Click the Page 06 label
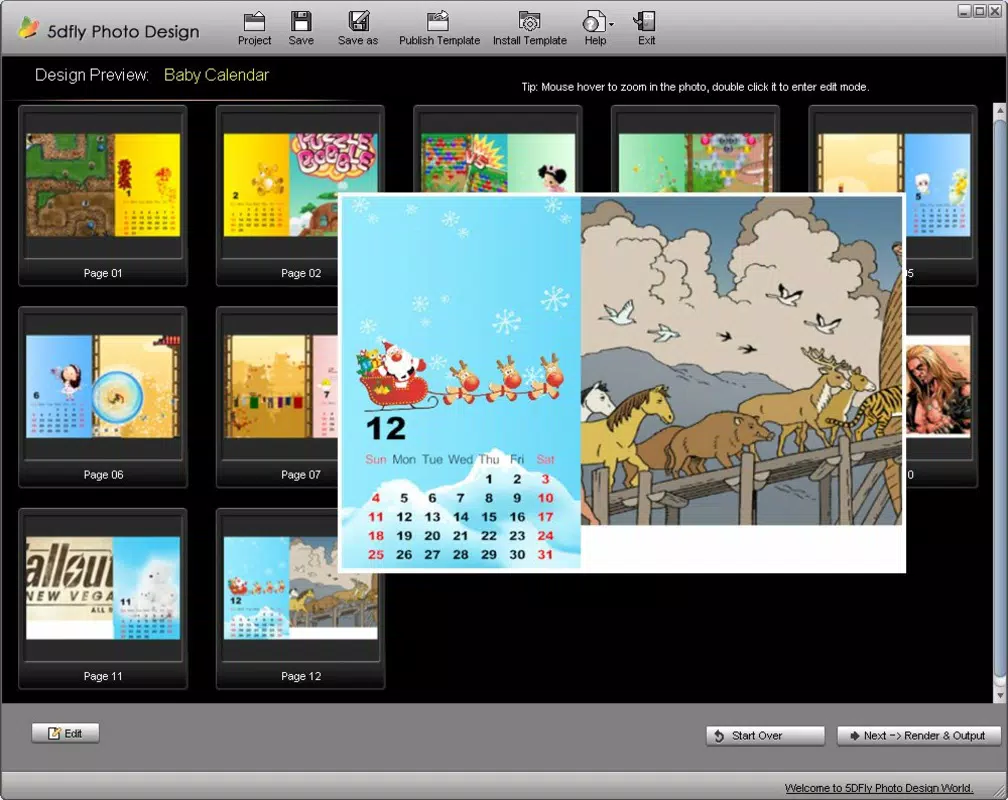 [x=103, y=475]
